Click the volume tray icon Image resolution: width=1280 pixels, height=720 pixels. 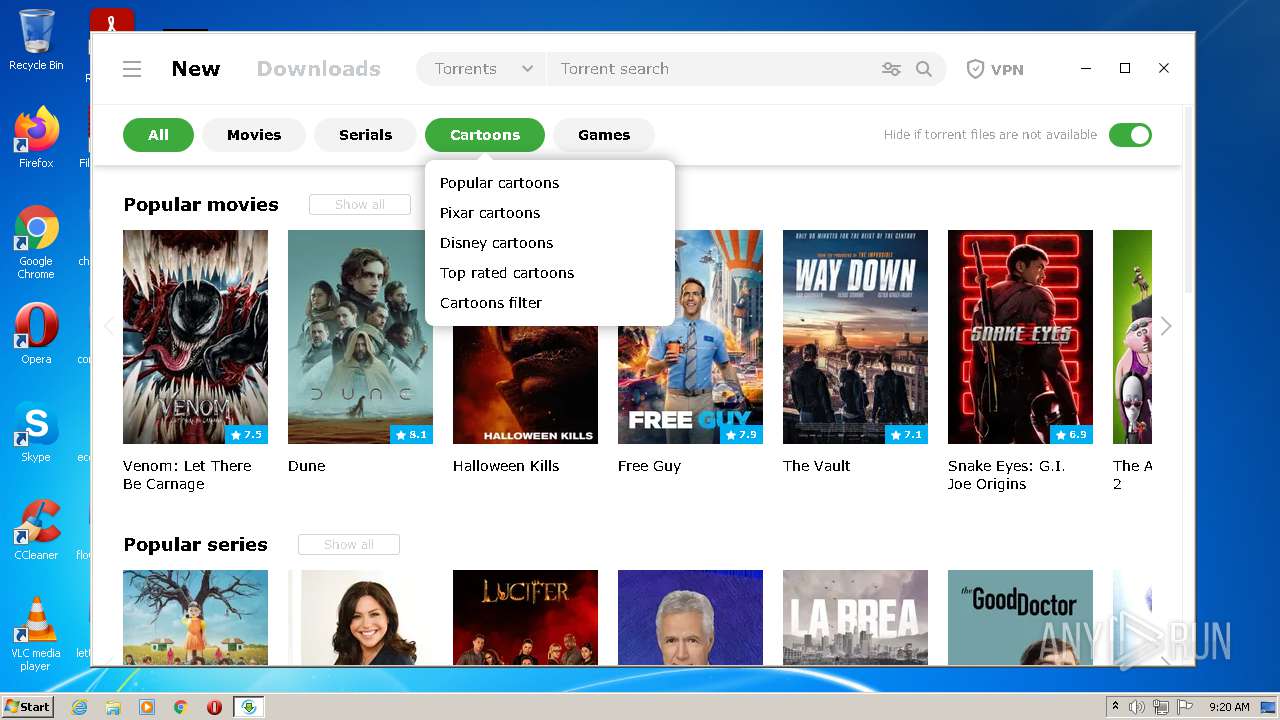(1137, 707)
